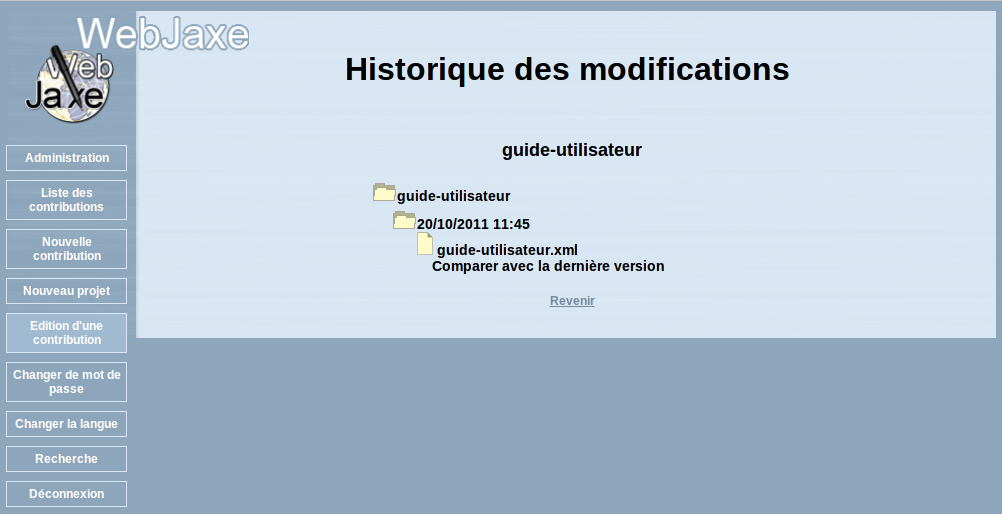Image resolution: width=1002 pixels, height=514 pixels.
Task: Choose Nouveau projet in the sidebar
Action: coord(67,291)
